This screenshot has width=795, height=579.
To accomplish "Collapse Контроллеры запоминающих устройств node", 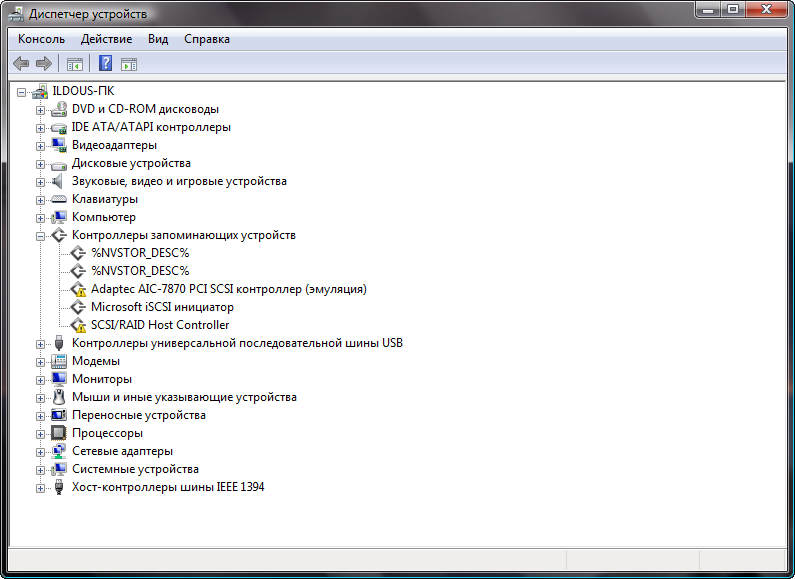I will pyautogui.click(x=41, y=235).
